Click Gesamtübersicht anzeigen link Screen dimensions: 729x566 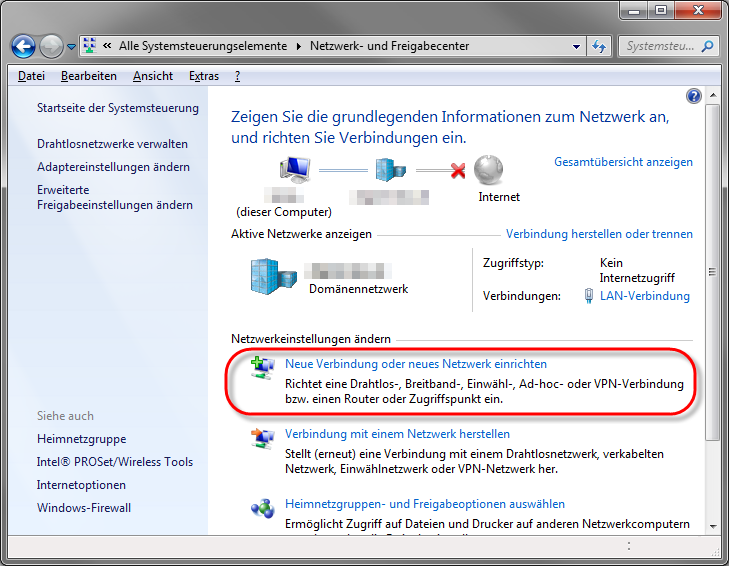[x=623, y=162]
